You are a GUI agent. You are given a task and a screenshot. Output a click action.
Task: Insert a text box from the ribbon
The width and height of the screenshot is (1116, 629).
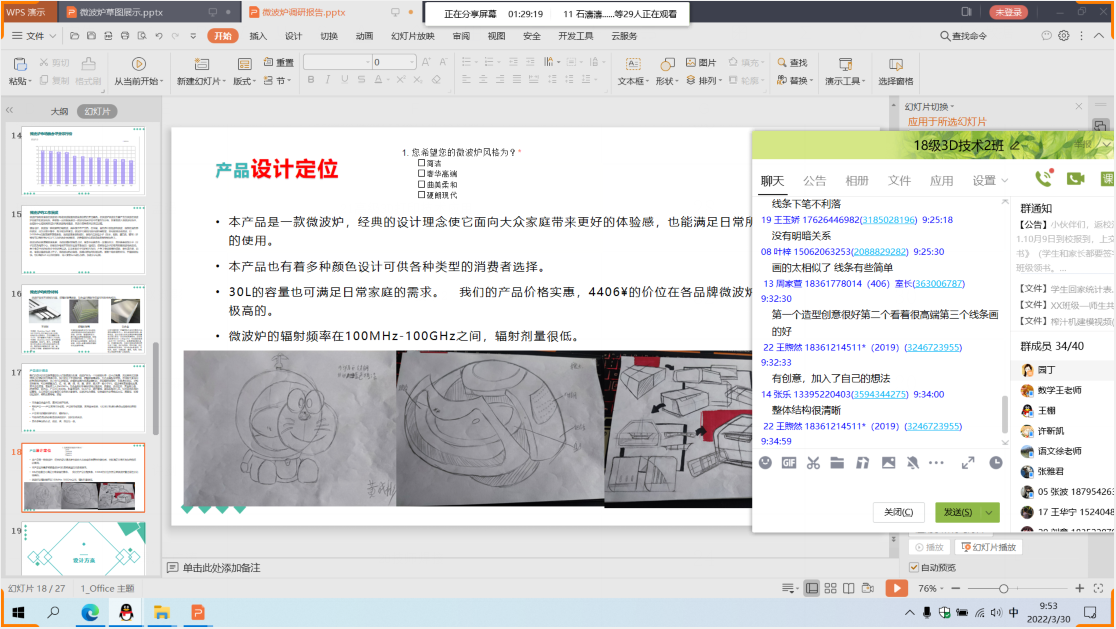(633, 72)
